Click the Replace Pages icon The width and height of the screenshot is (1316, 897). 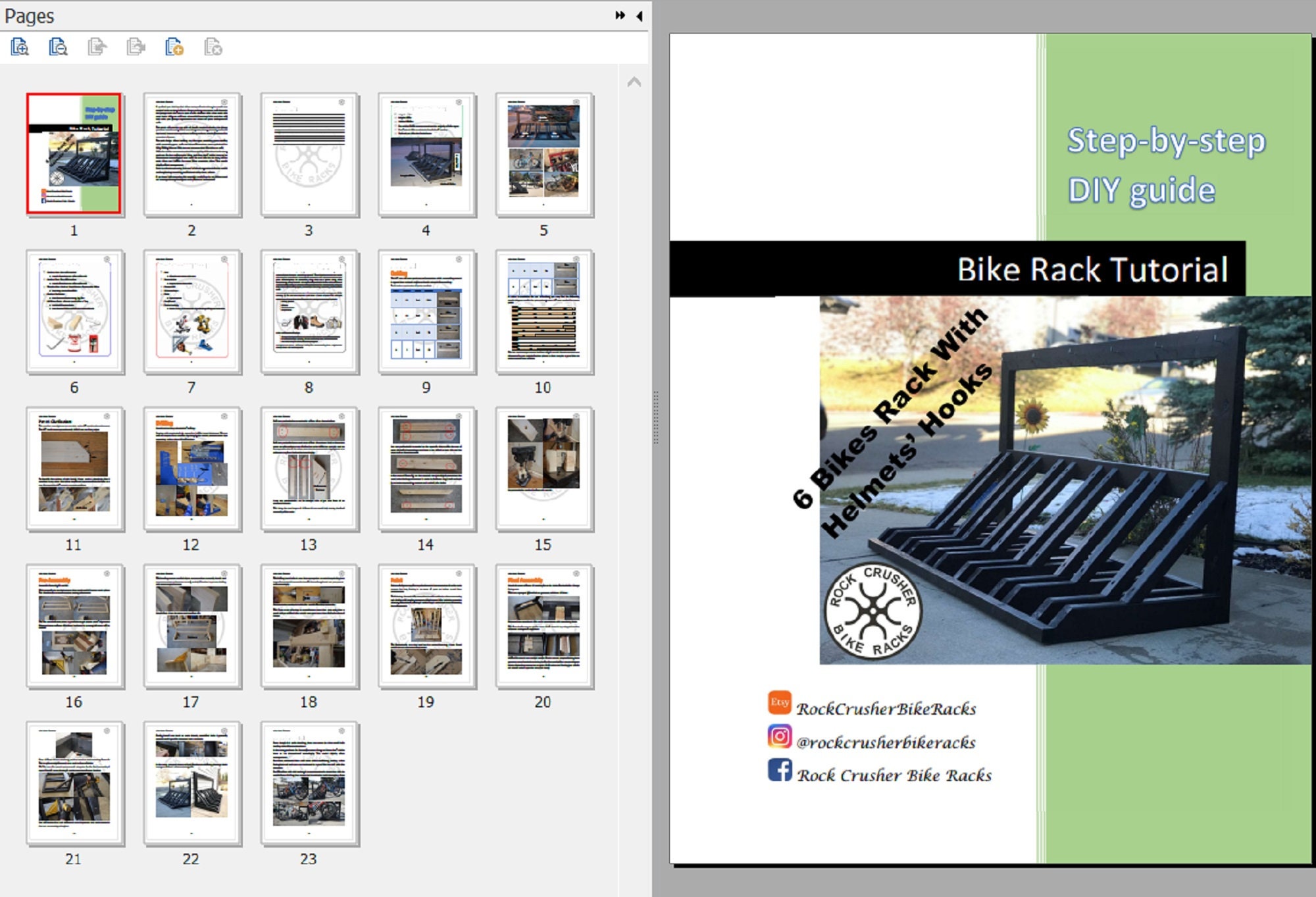135,47
